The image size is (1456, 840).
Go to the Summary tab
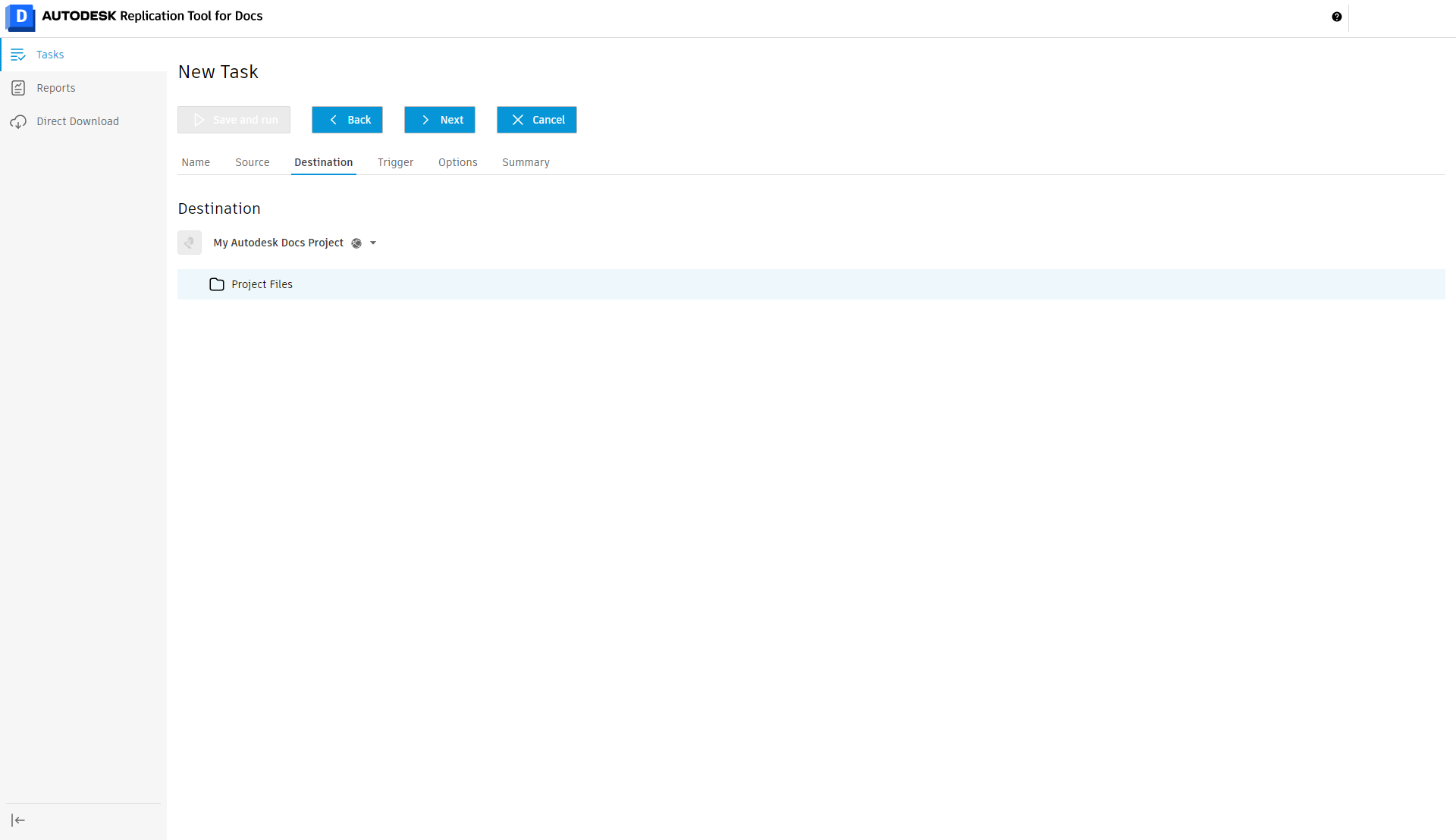[526, 162]
